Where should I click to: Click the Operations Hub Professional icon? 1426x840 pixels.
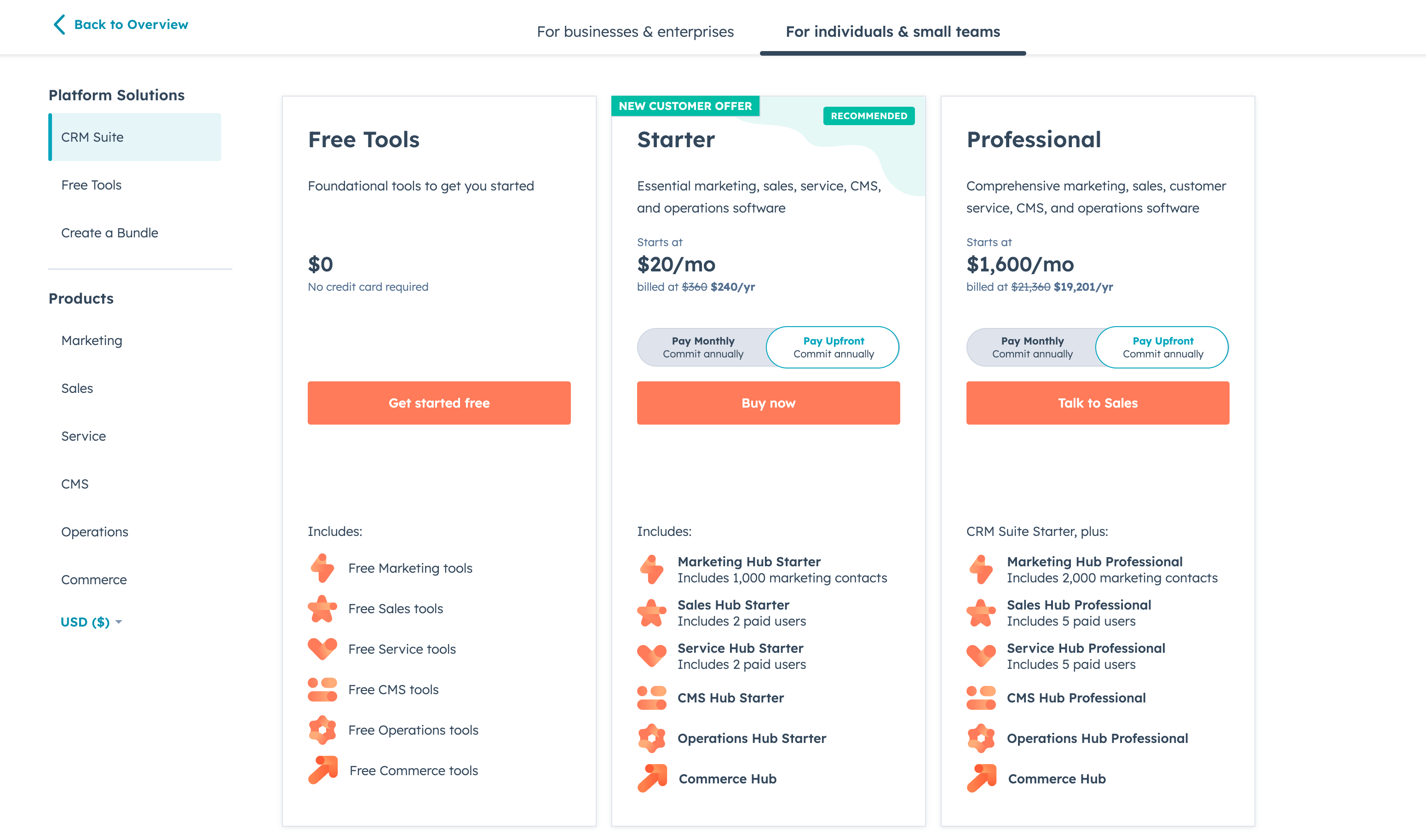(x=981, y=738)
